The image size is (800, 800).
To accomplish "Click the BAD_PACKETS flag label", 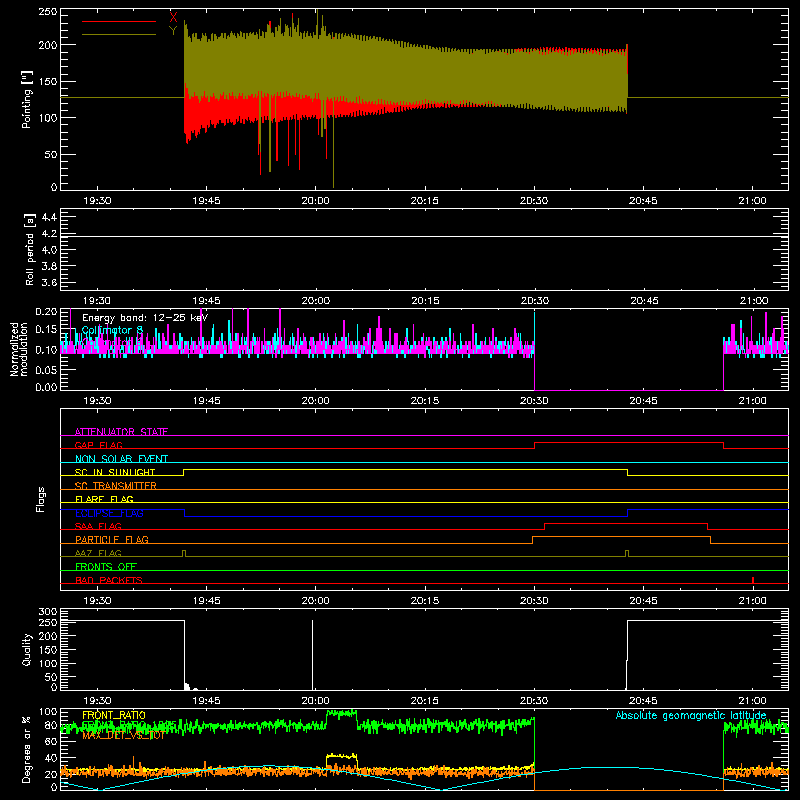I will coord(109,580).
